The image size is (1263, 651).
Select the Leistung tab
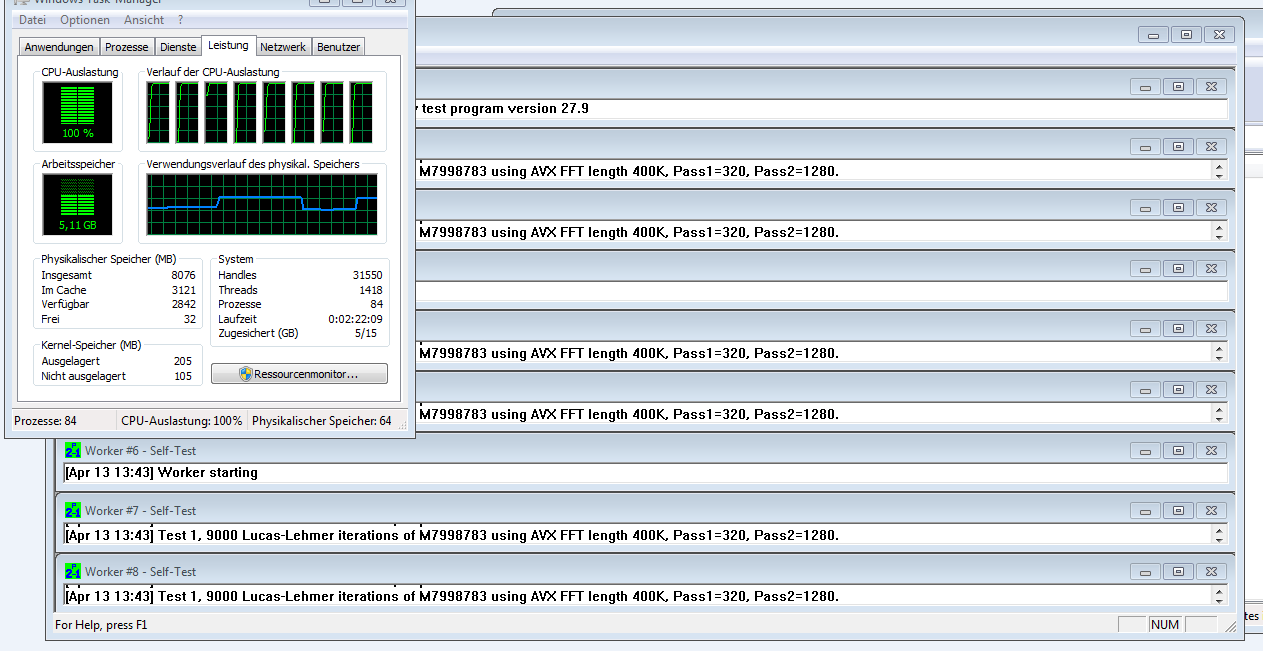point(228,45)
